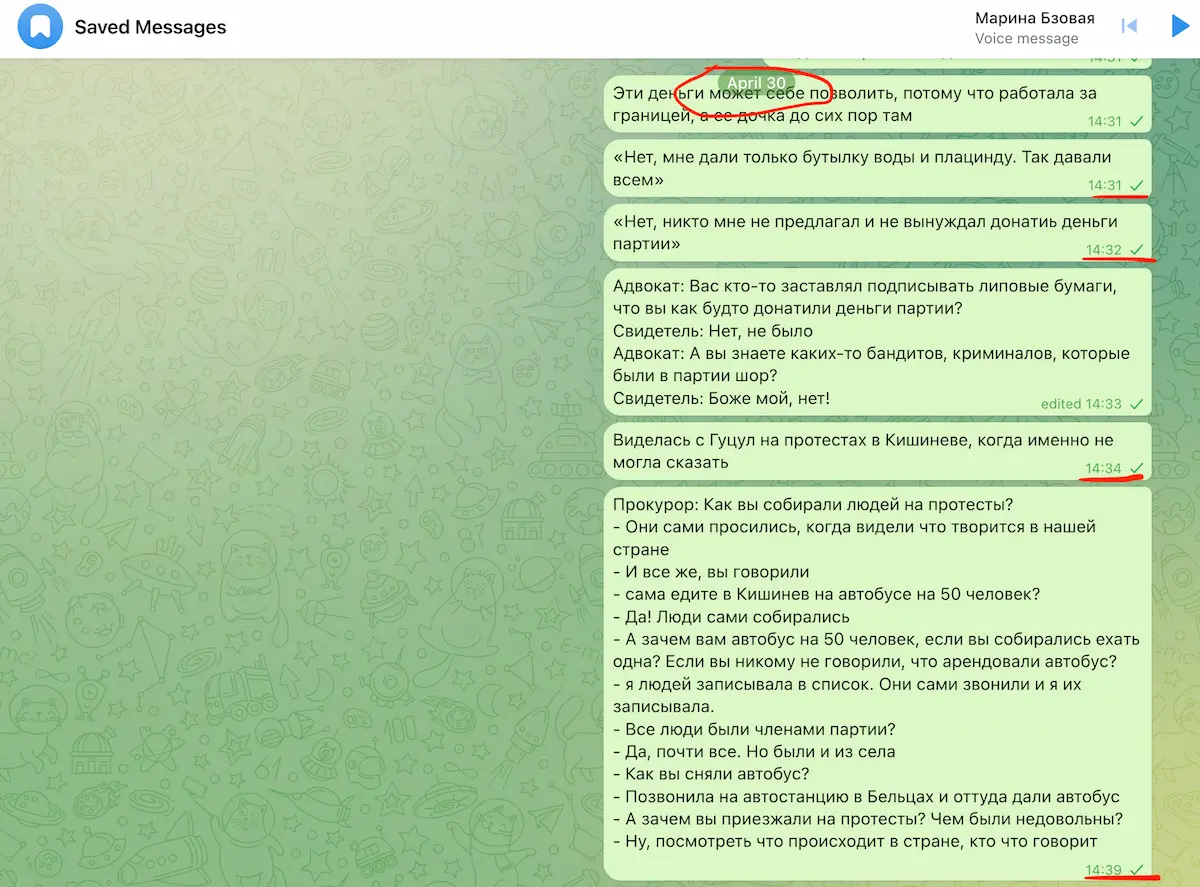Click the 14:32 timestamp
The image size is (1200, 887).
pyautogui.click(x=1104, y=249)
